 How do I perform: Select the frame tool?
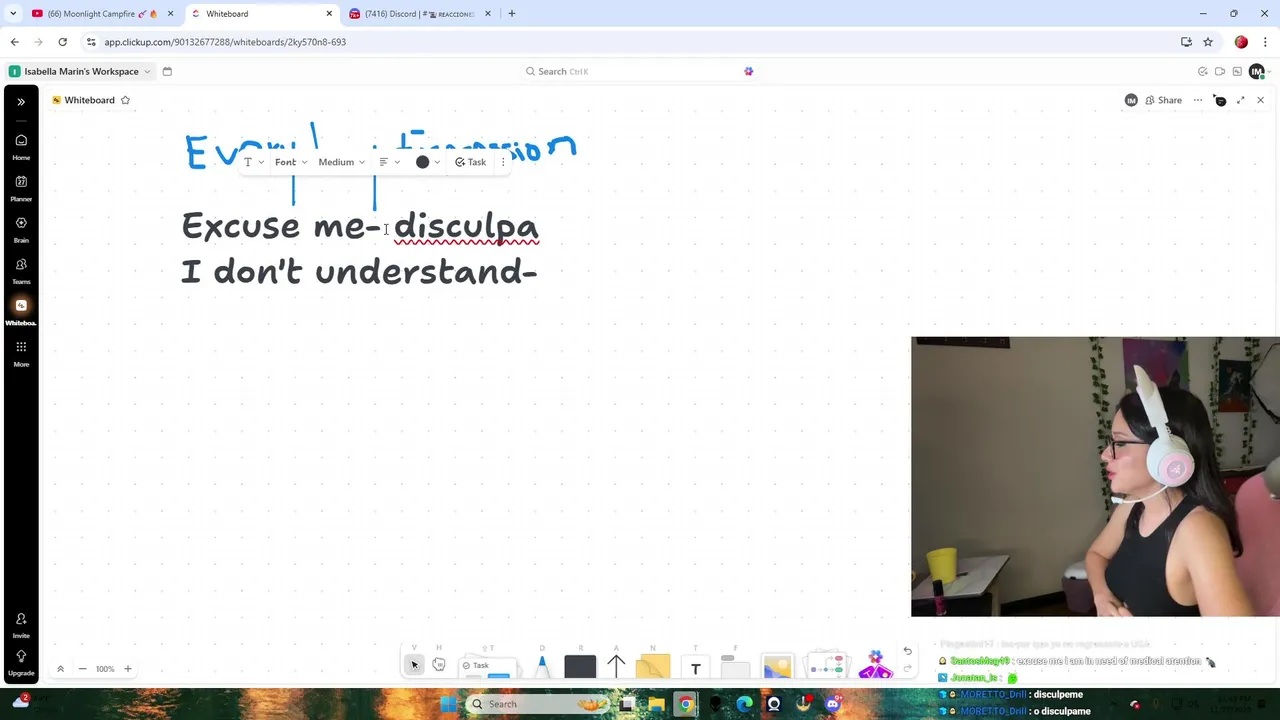point(735,667)
